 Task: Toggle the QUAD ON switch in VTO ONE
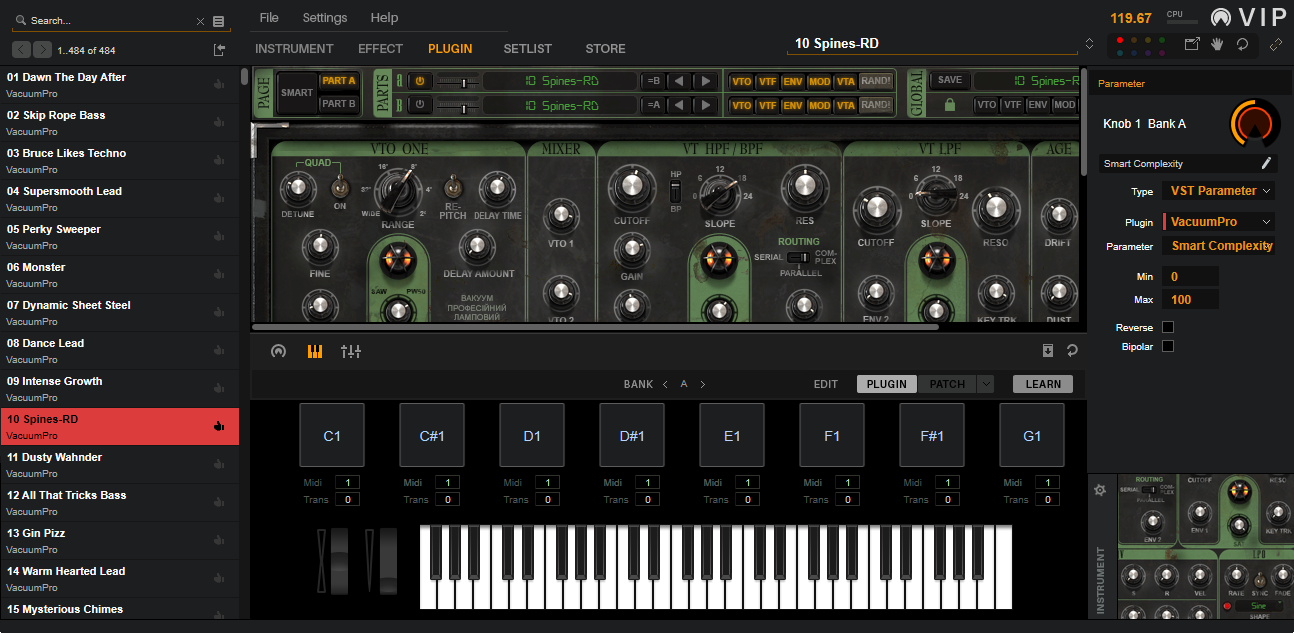tap(340, 185)
